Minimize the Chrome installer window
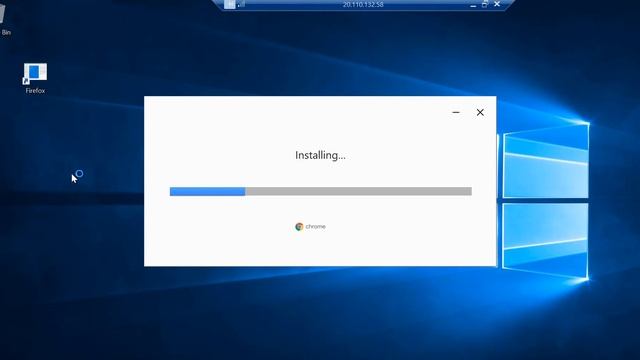 pyautogui.click(x=456, y=112)
